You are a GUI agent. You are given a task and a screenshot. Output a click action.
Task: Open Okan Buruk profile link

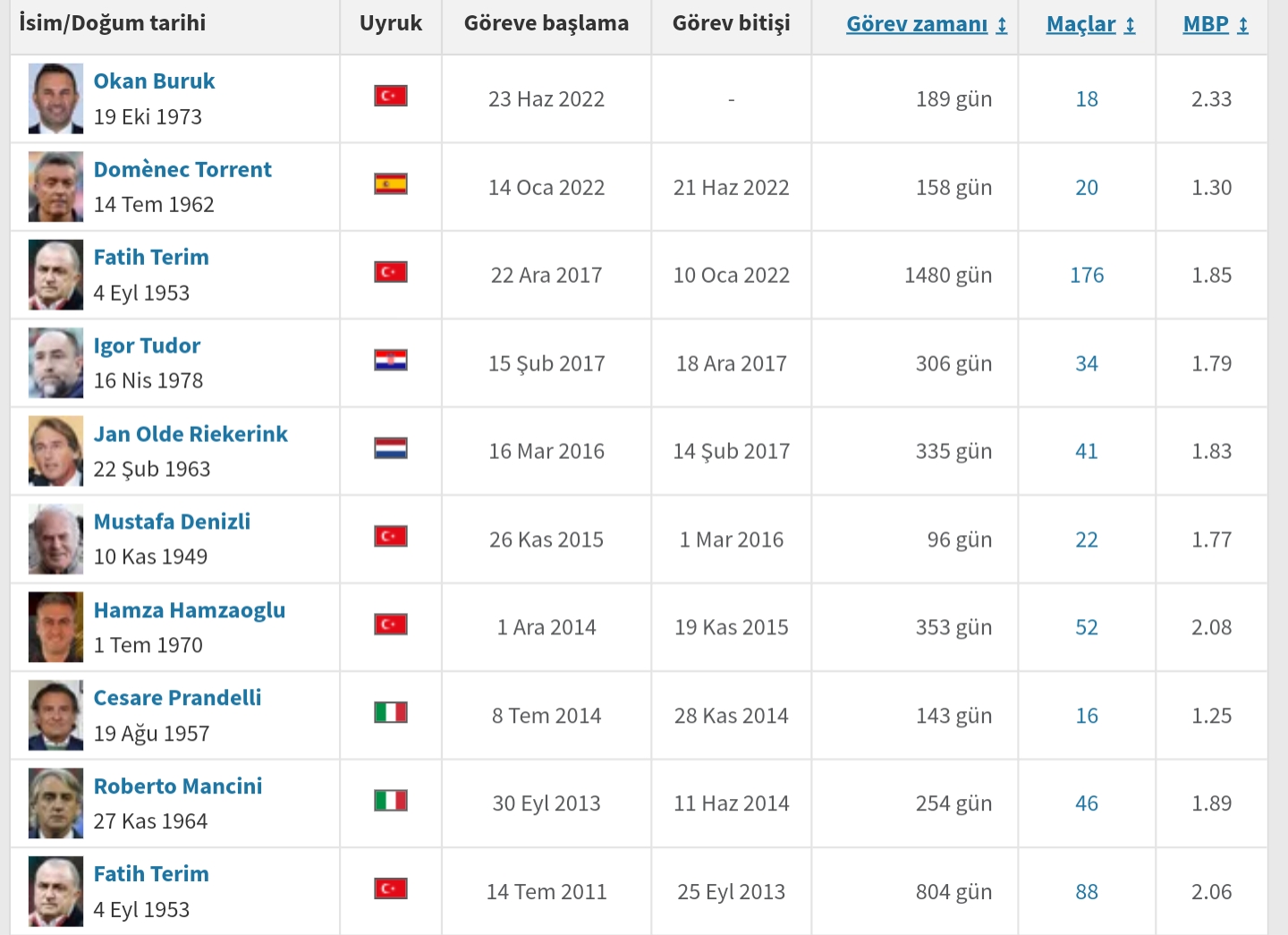154,81
